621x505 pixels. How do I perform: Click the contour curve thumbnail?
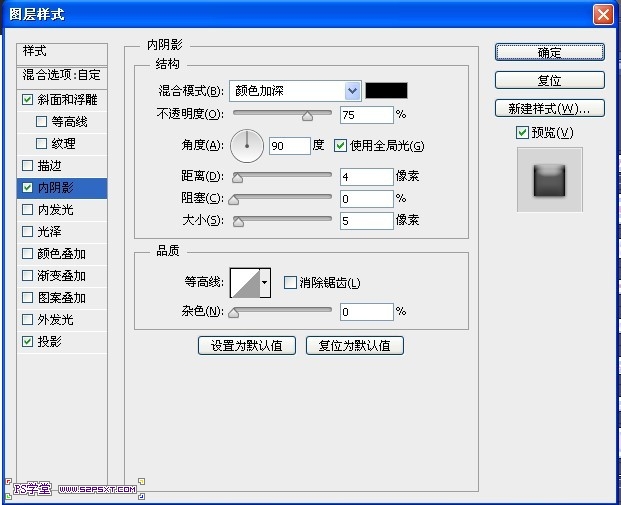245,282
